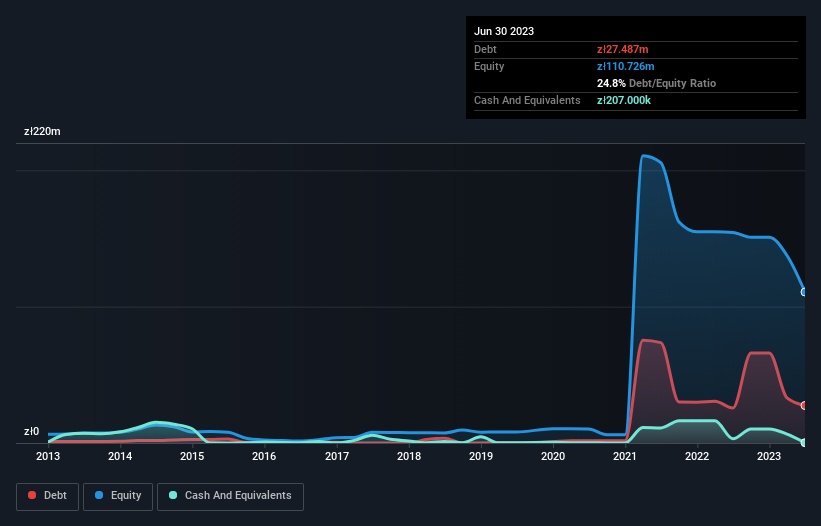821x526 pixels.
Task: Click the 2014 x-axis label
Action: click(x=120, y=456)
